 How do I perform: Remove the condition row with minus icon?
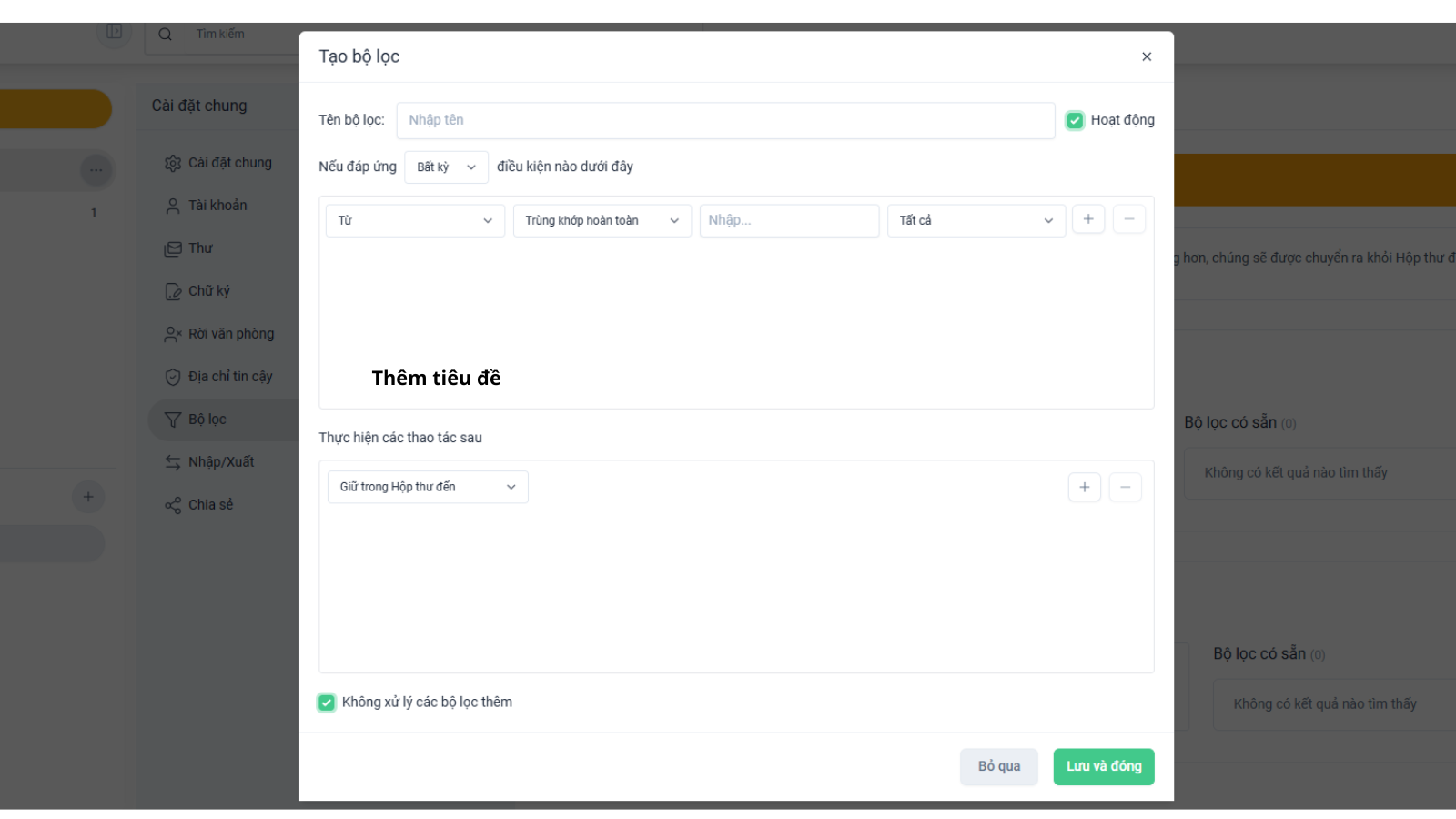click(1129, 219)
